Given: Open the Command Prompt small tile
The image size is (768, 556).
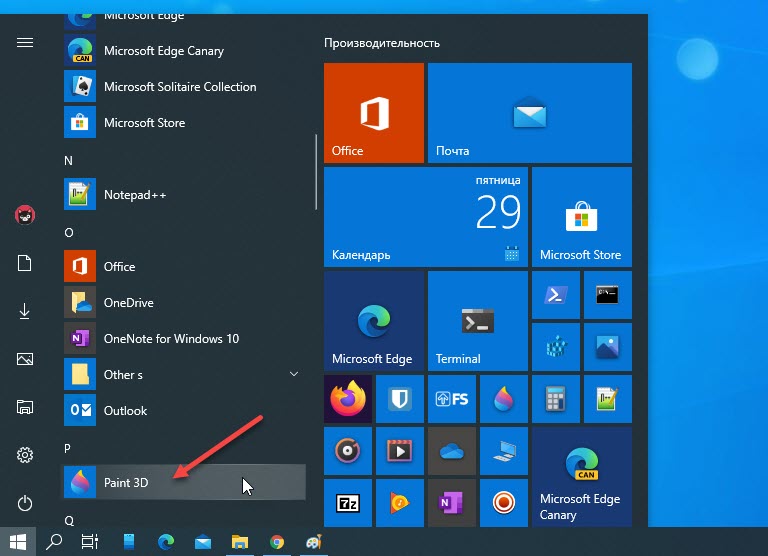Looking at the screenshot, I should click(x=607, y=295).
